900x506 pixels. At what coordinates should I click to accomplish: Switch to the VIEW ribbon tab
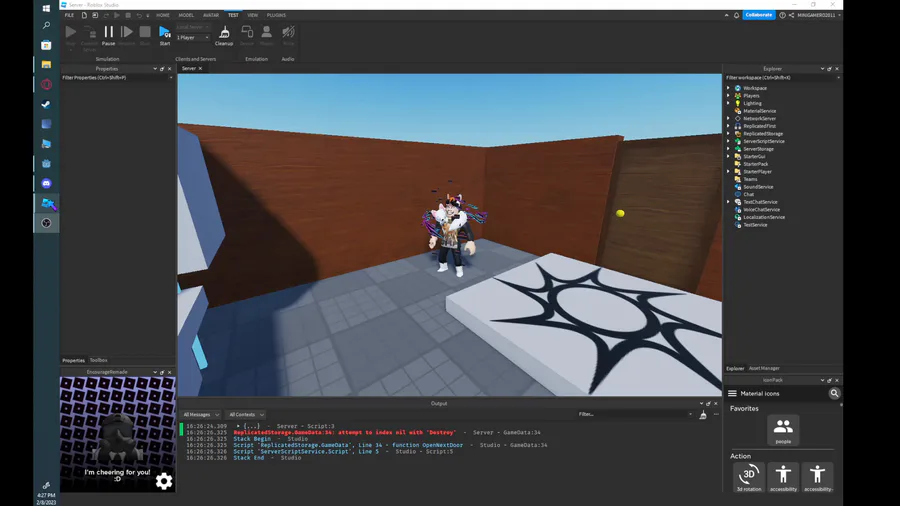point(253,15)
